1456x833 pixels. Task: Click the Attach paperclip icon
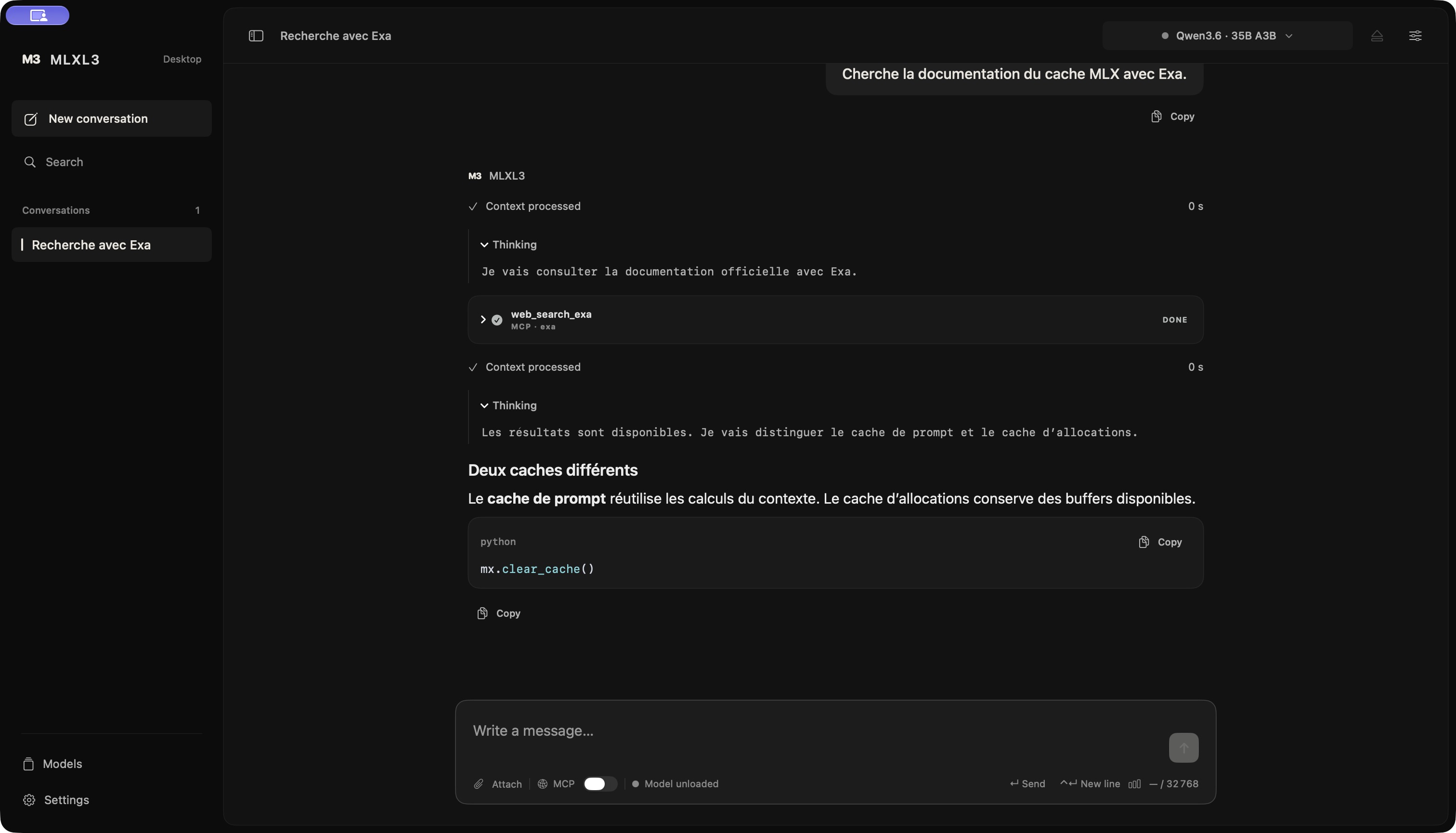point(479,784)
